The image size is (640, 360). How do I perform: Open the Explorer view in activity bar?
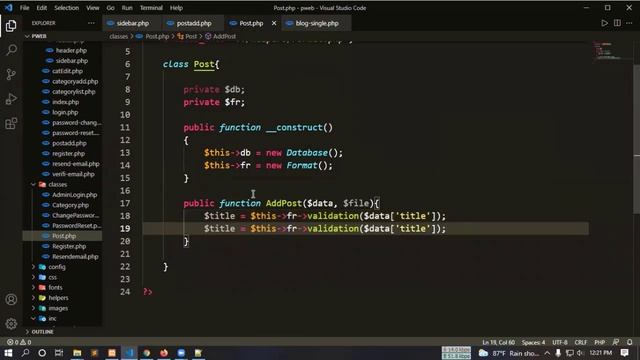pos(11,26)
